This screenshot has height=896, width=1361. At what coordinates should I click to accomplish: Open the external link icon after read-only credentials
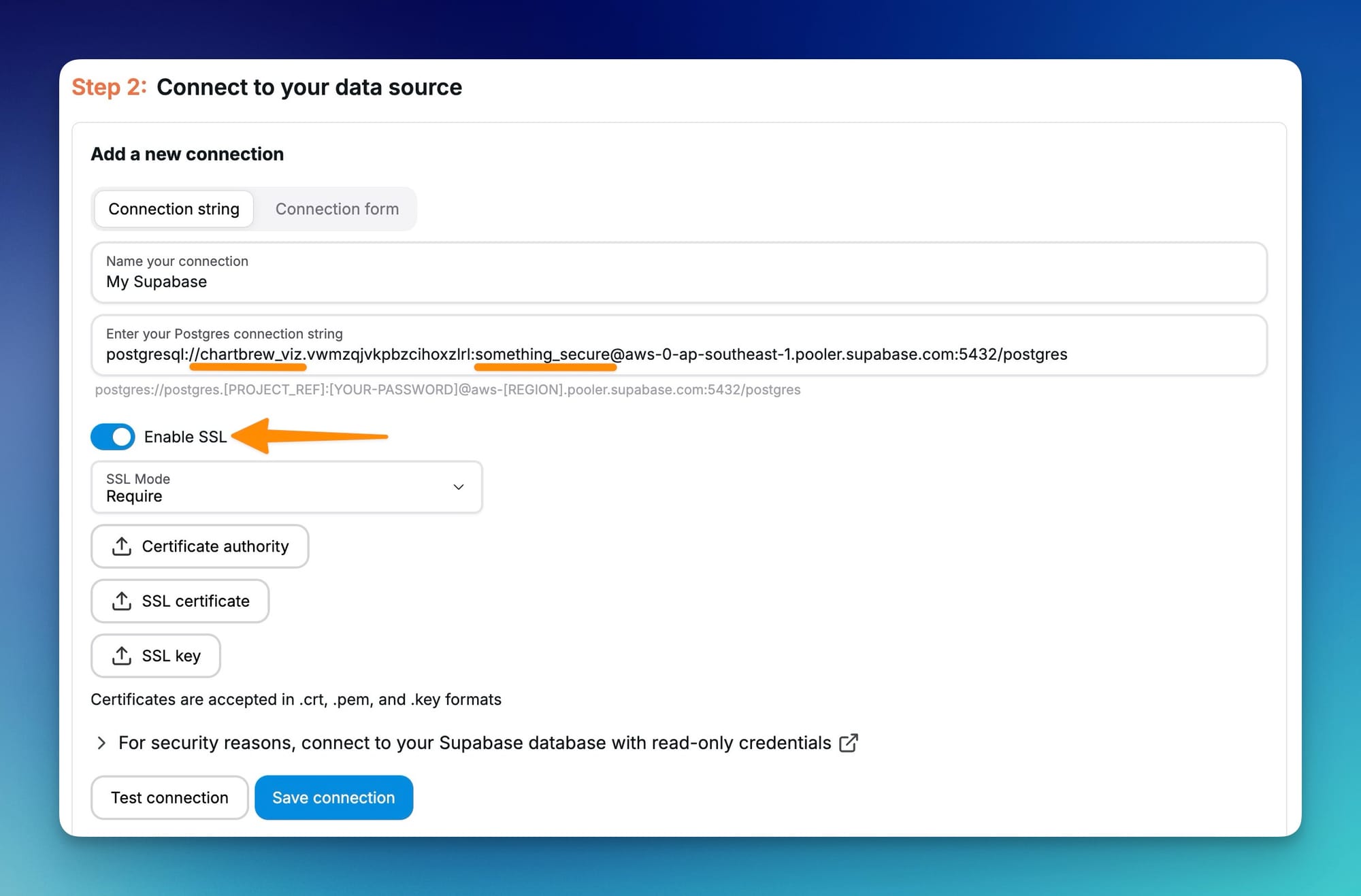pos(848,743)
